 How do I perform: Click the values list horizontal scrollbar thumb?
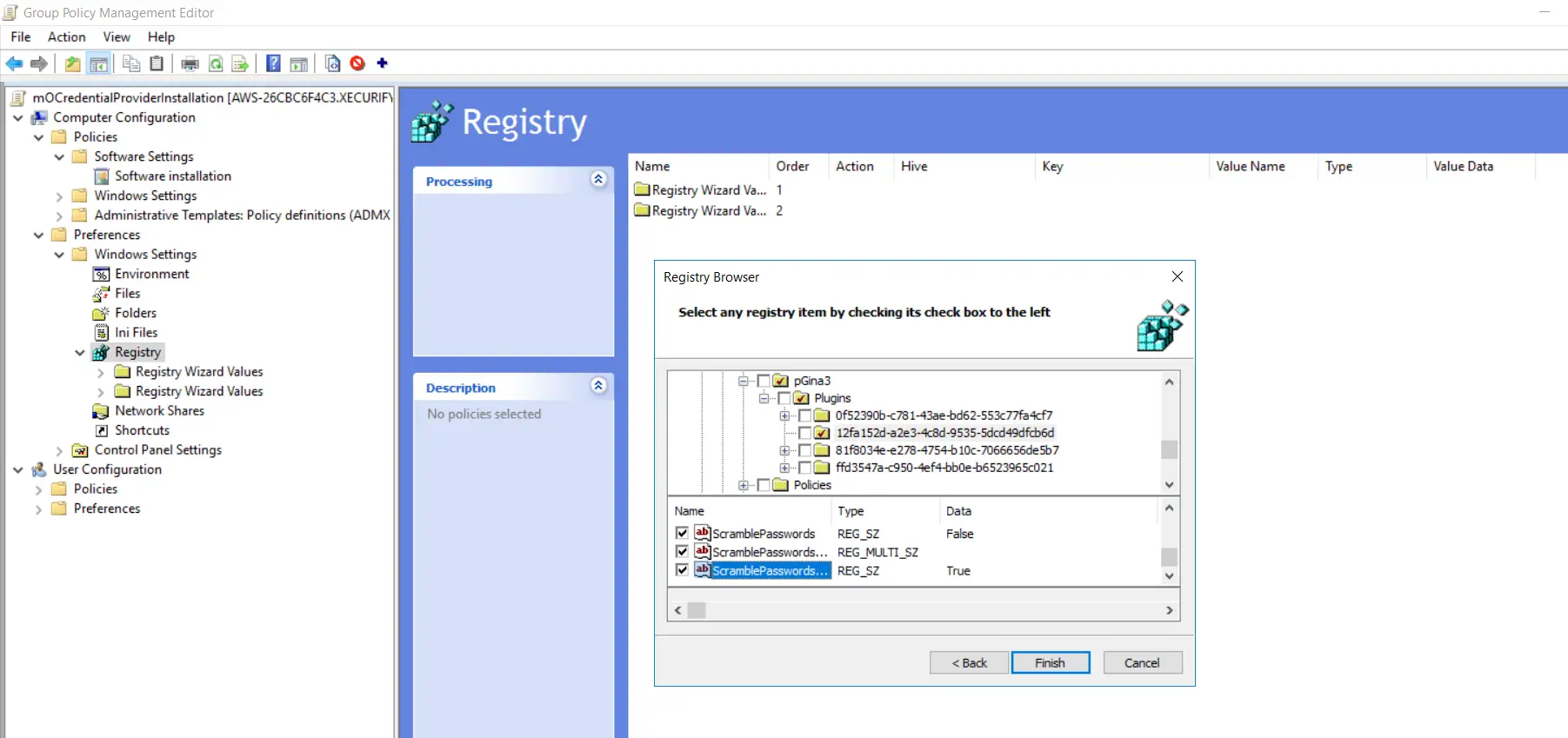pyautogui.click(x=697, y=610)
